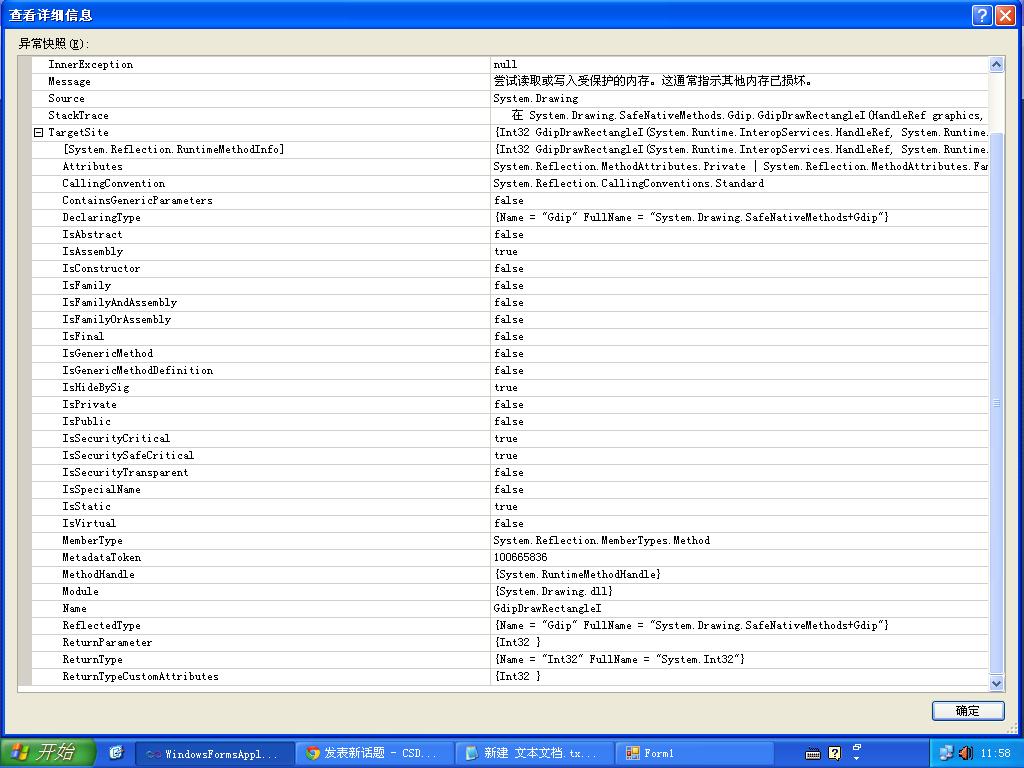Select the IsSecurityCritical row

(509, 438)
